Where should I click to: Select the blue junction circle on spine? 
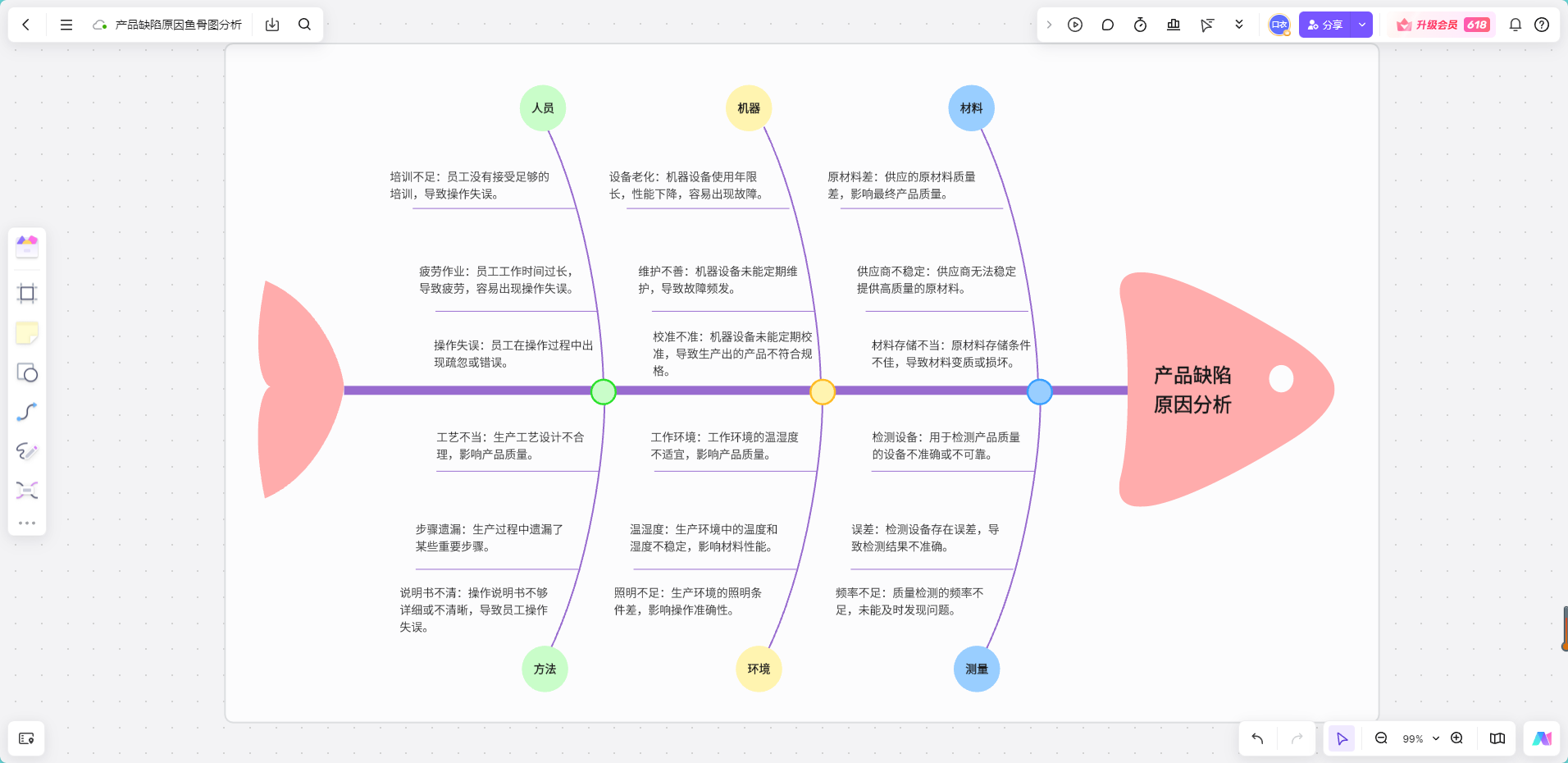(x=1040, y=391)
